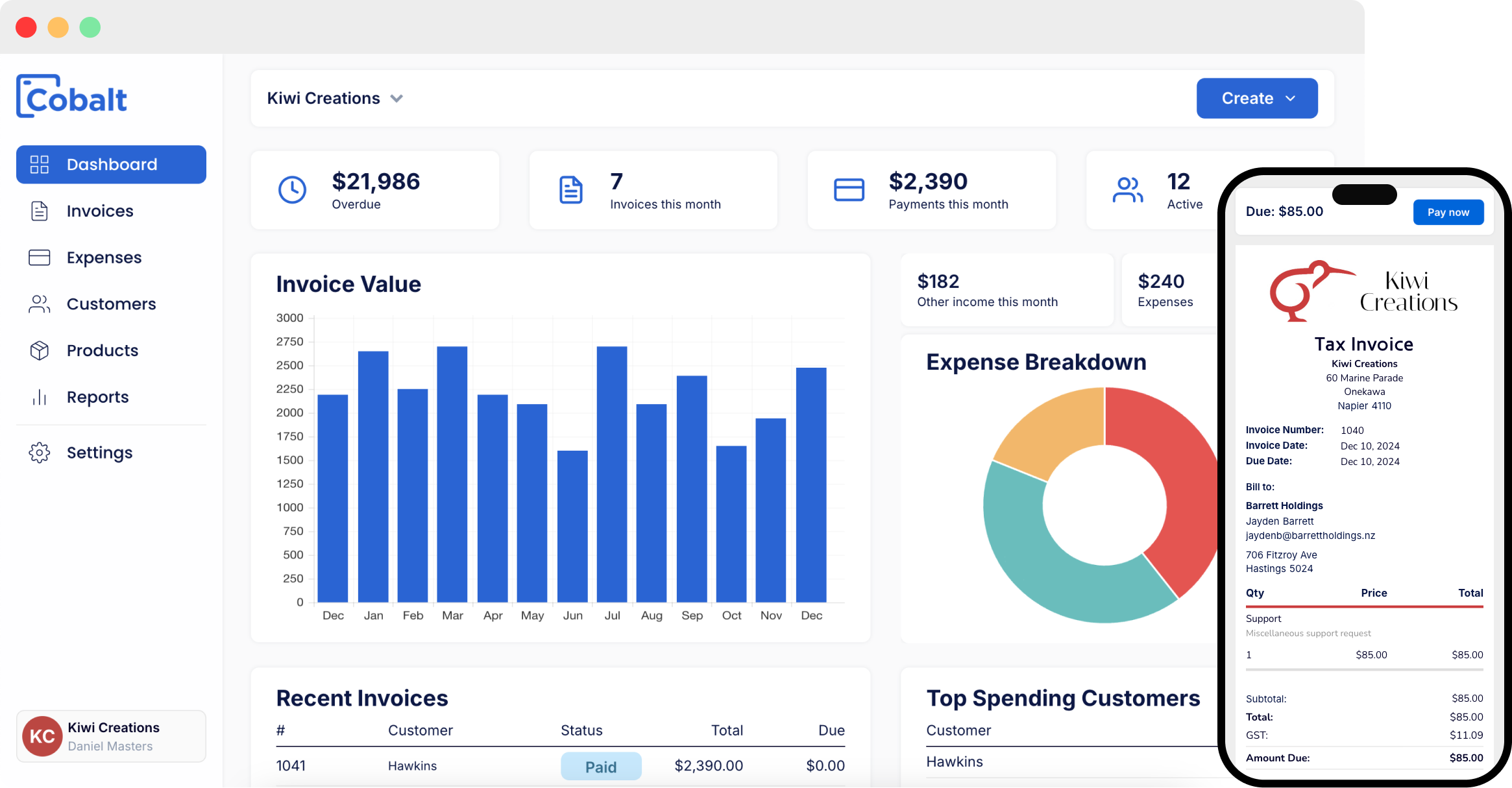Open the $2,390 Payments this month card

click(931, 190)
